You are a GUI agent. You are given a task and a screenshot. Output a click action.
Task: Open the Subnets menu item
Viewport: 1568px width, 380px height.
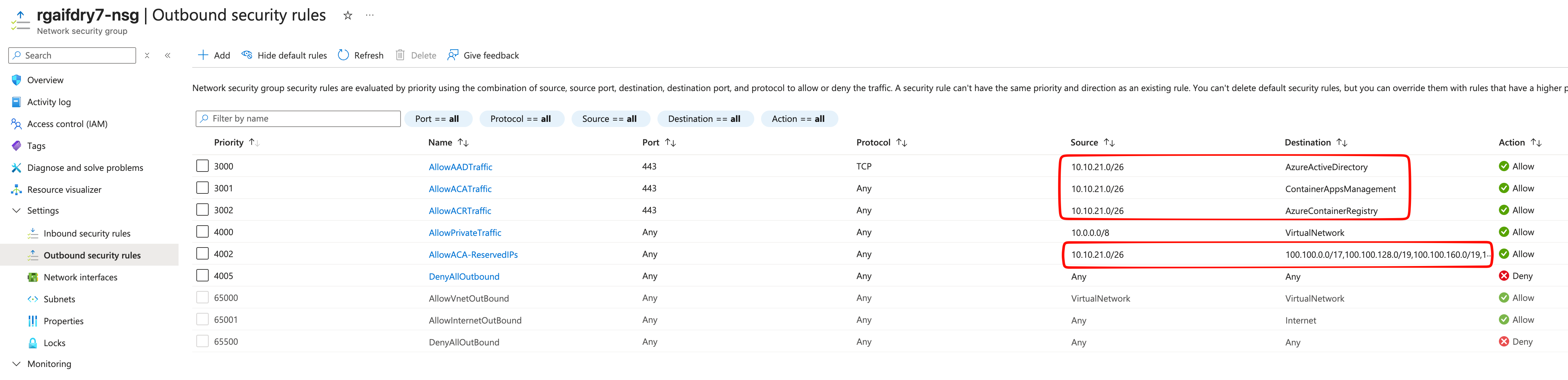(59, 299)
